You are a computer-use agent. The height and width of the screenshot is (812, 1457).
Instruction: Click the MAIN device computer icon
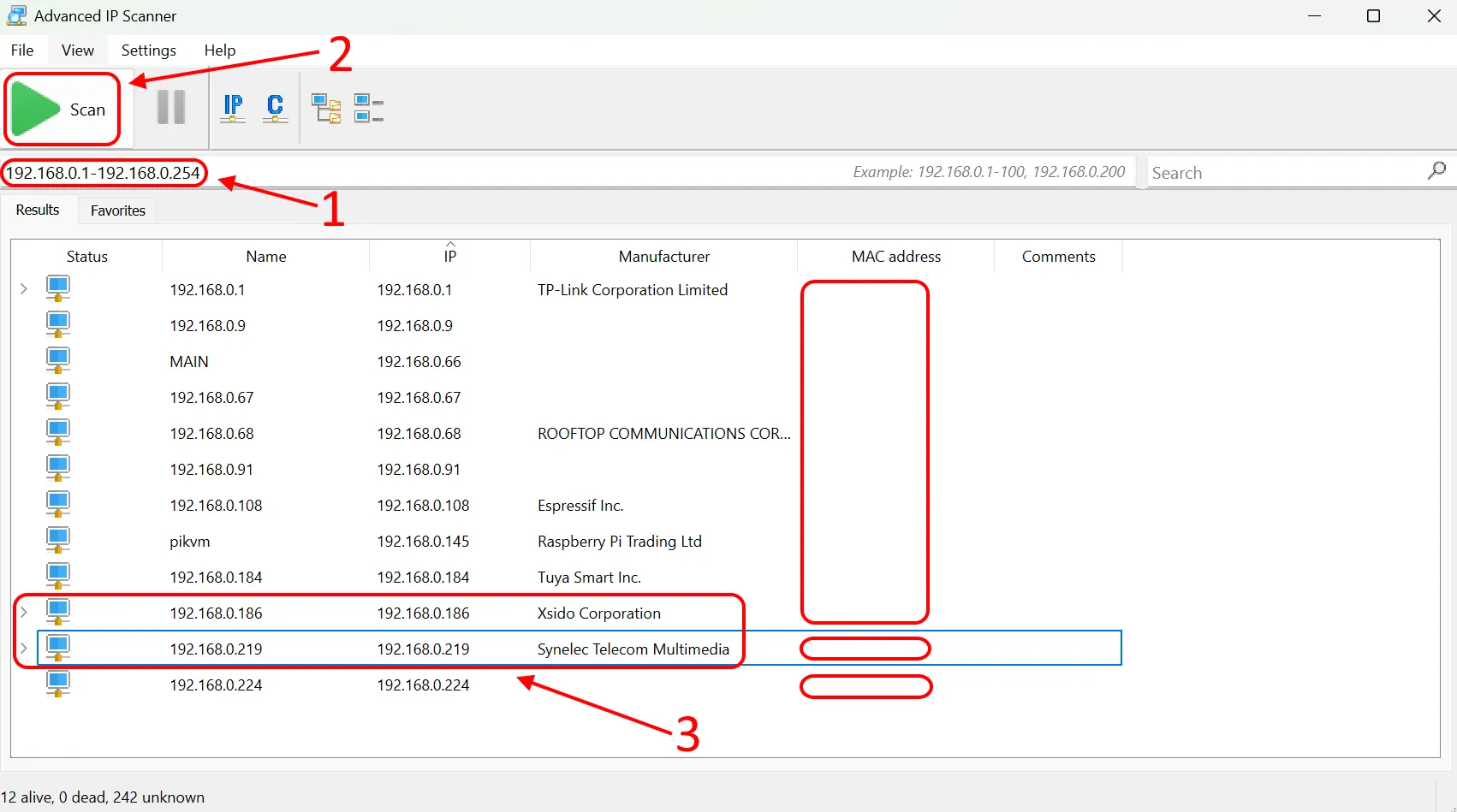pyautogui.click(x=58, y=362)
